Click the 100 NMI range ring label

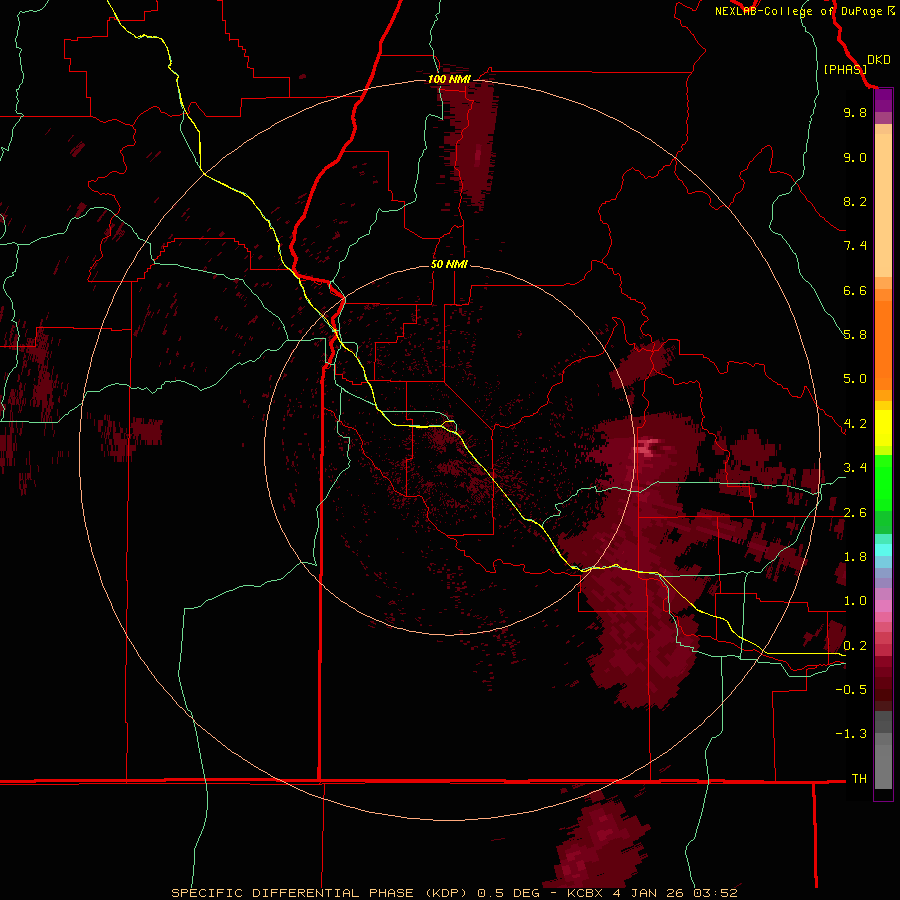point(449,79)
